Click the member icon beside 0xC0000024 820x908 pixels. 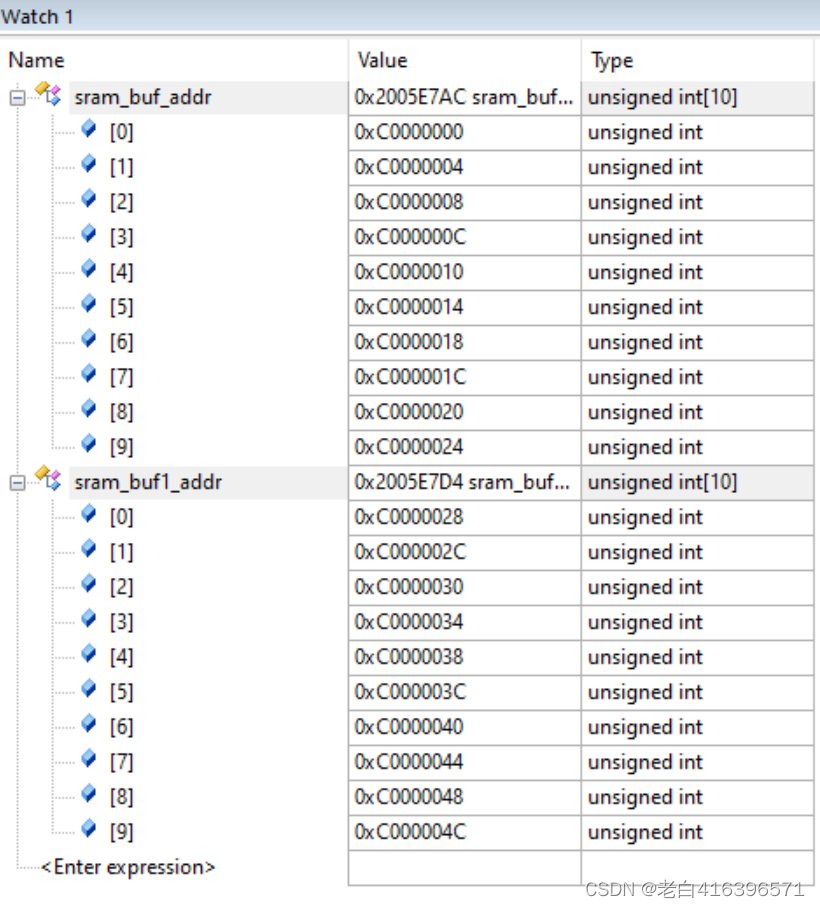tap(89, 444)
